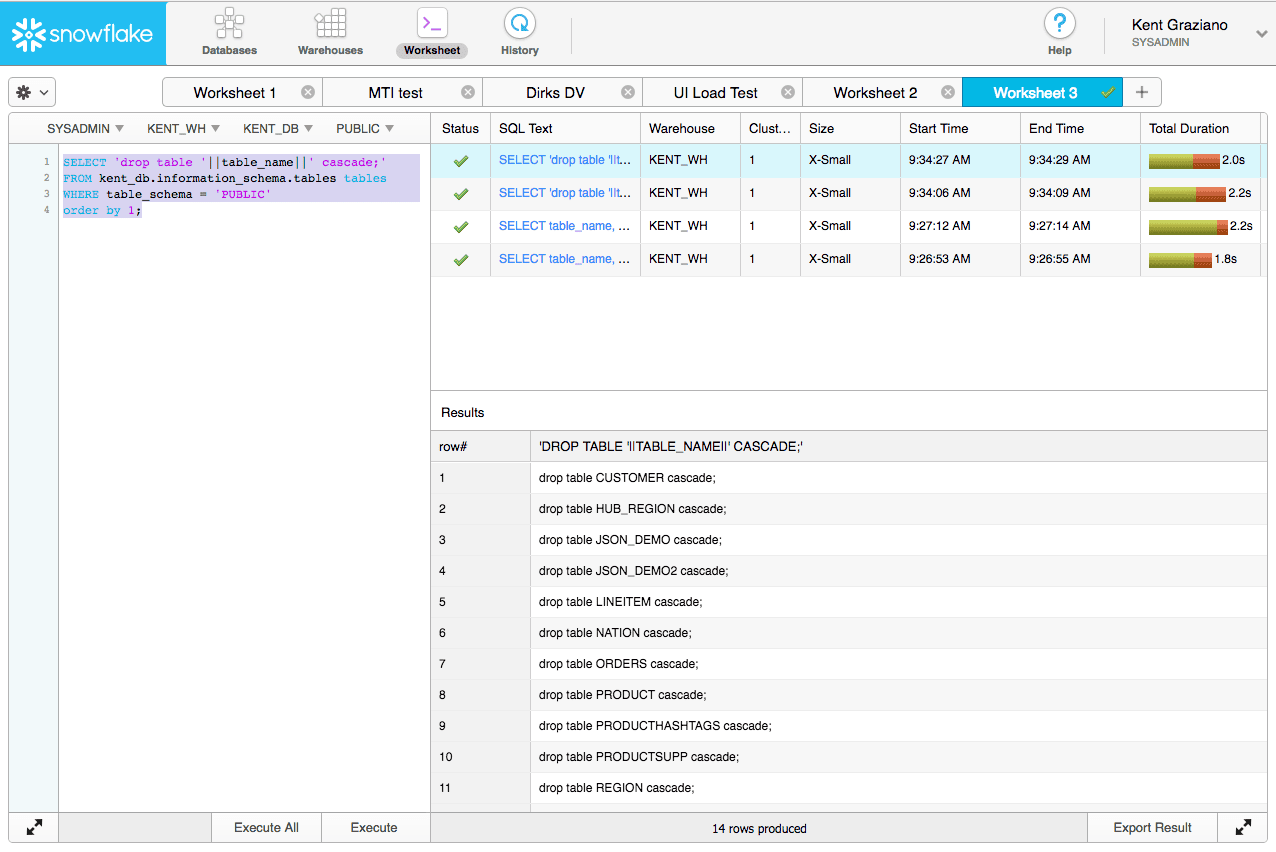
Task: Open the first SELECT 'drop table query link
Action: click(564, 160)
